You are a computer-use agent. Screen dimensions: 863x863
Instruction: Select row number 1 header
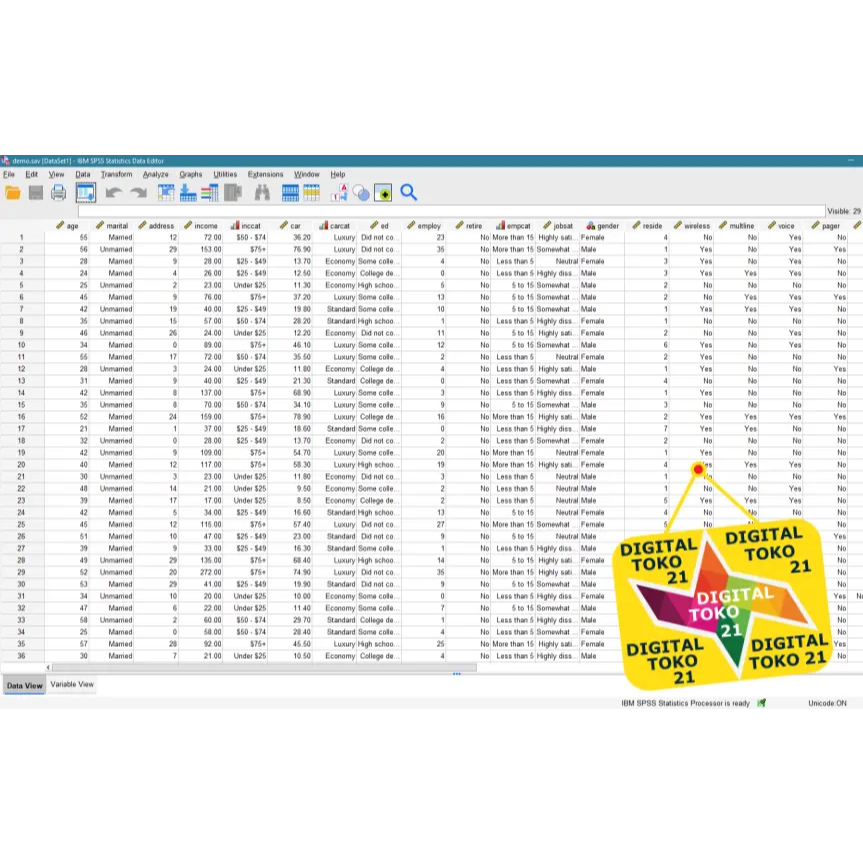pos(21,237)
